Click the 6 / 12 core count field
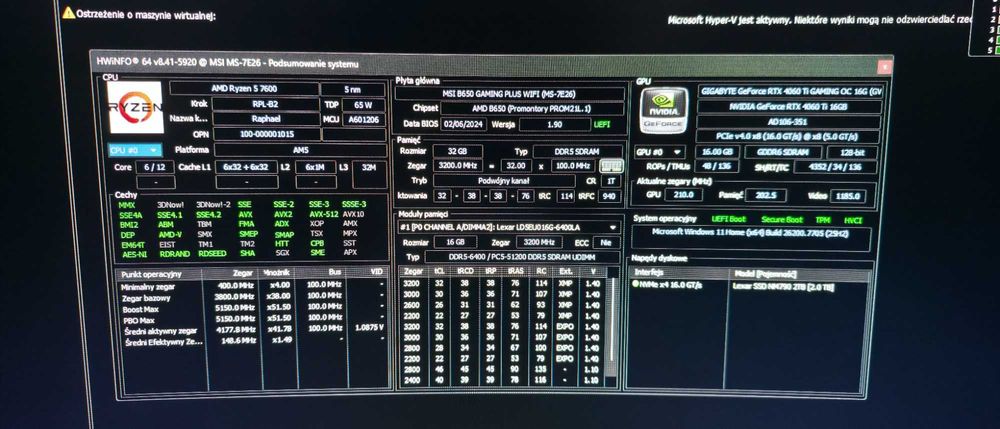The image size is (1000, 429). [154, 166]
